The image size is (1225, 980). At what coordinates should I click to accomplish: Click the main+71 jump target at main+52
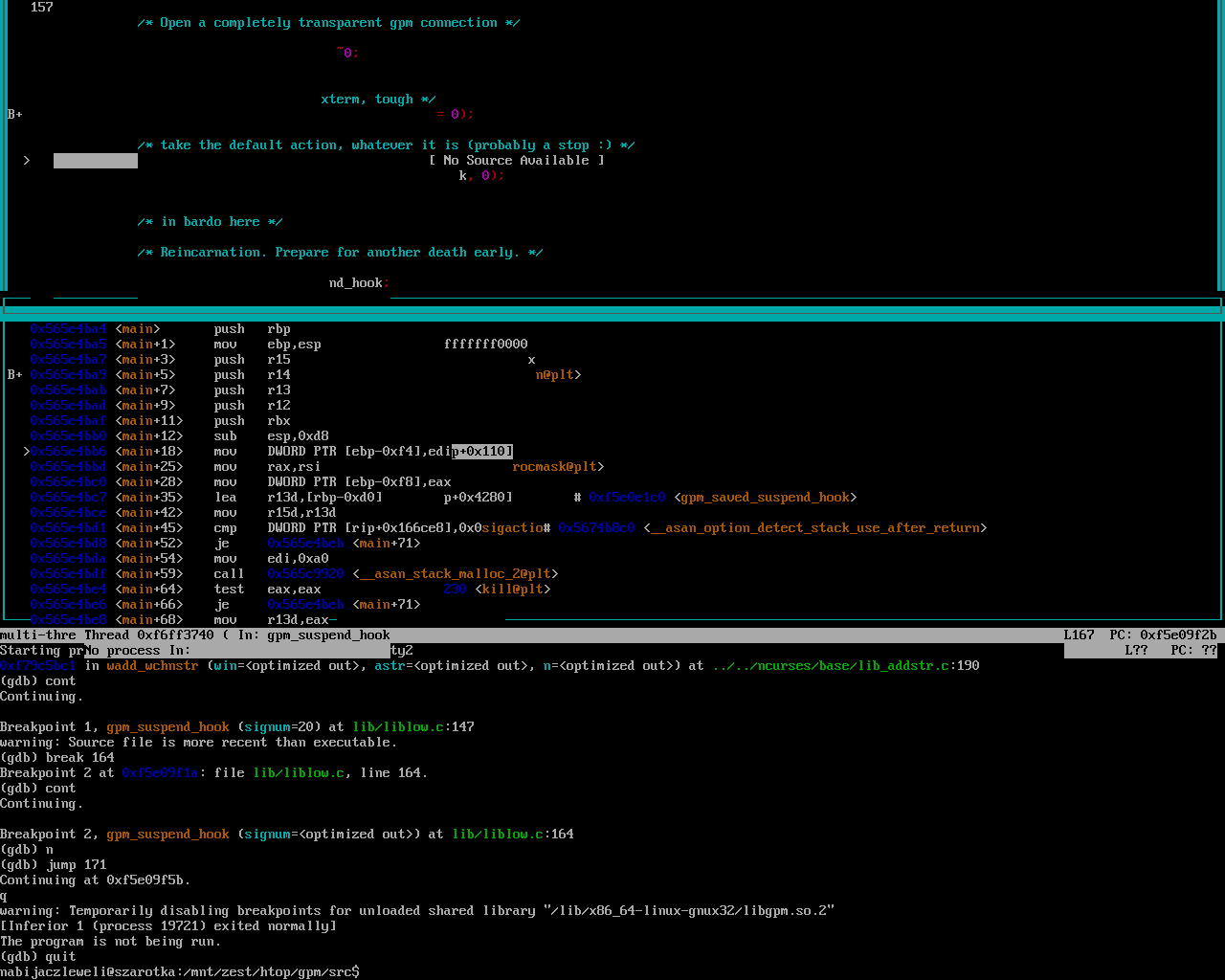tap(386, 544)
